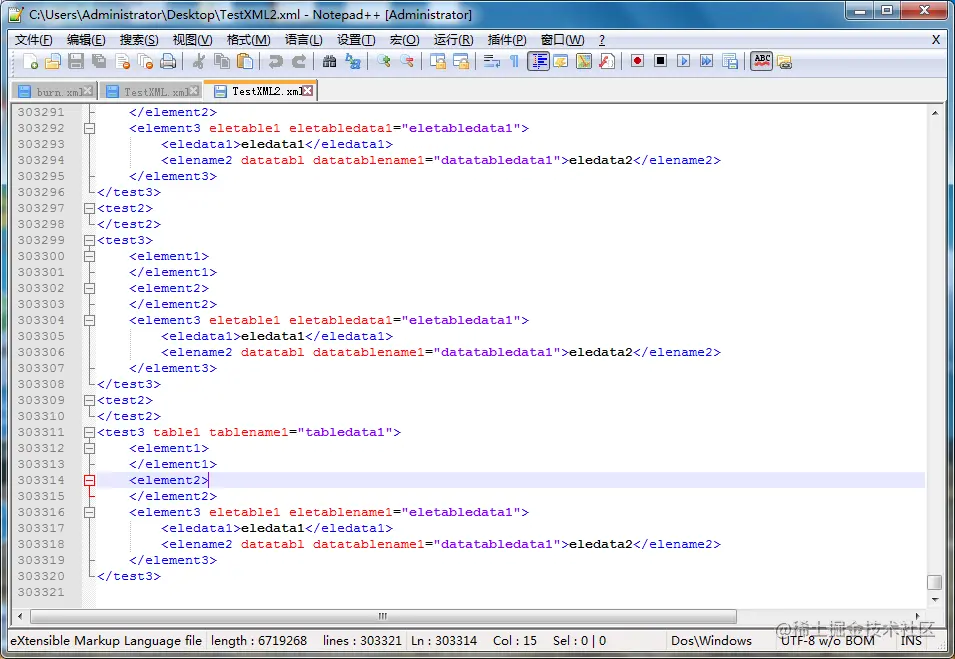Click line number 303308 in the margin
This screenshot has height=659, width=955.
point(41,384)
